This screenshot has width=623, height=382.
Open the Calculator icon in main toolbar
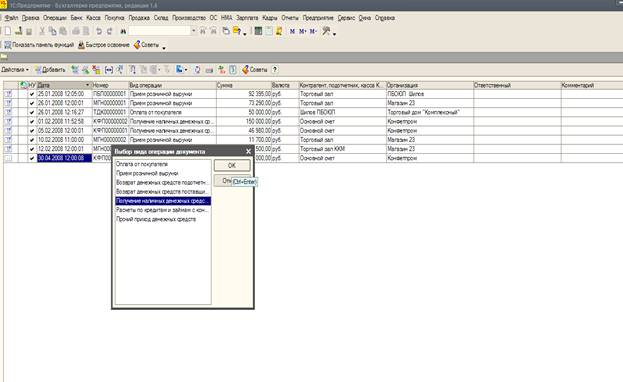pyautogui.click(x=258, y=31)
